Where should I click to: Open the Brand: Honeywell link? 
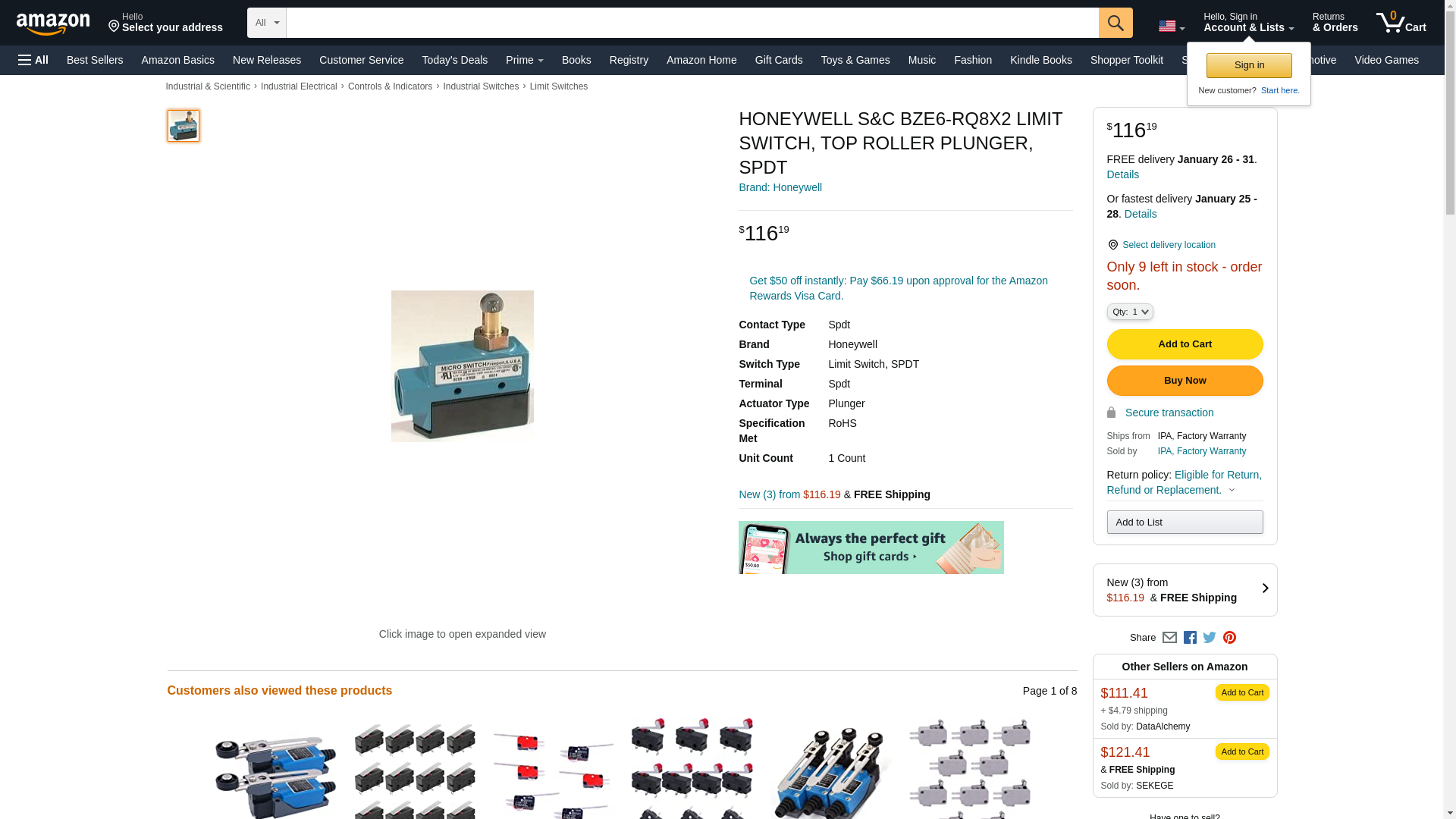(780, 187)
